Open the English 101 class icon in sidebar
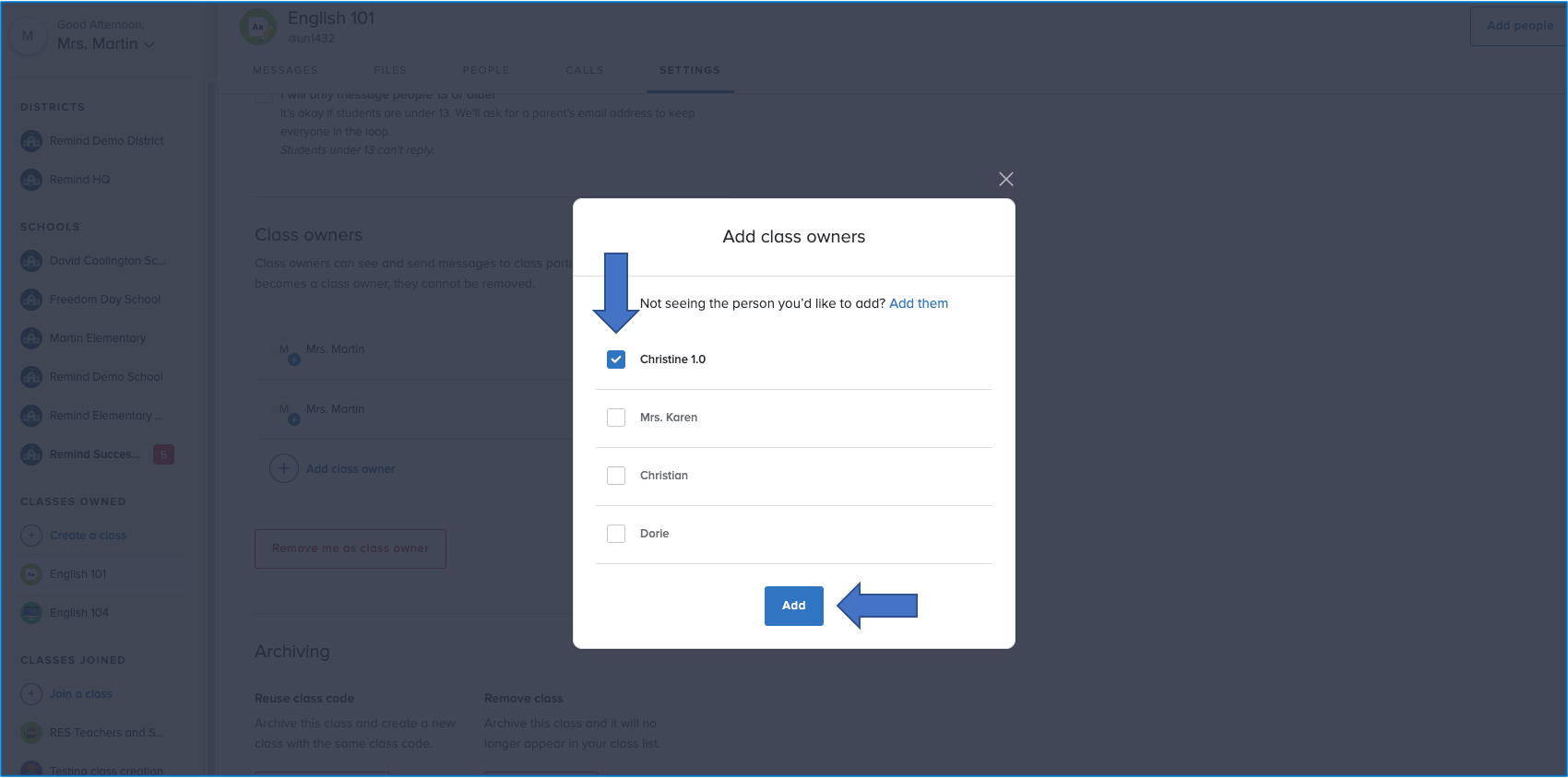Screen dimensions: 1568x778 point(31,574)
